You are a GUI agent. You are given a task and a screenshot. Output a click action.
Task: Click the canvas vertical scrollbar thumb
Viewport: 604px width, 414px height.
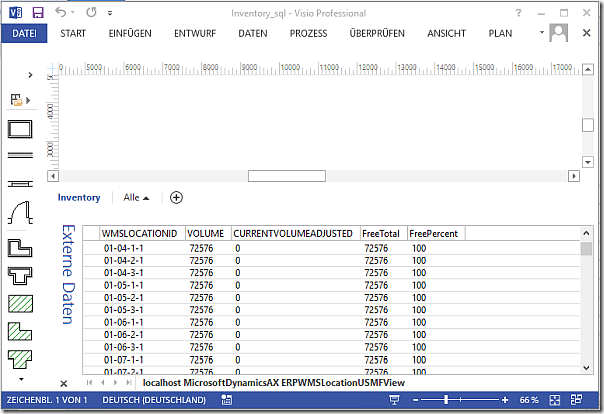coord(587,125)
